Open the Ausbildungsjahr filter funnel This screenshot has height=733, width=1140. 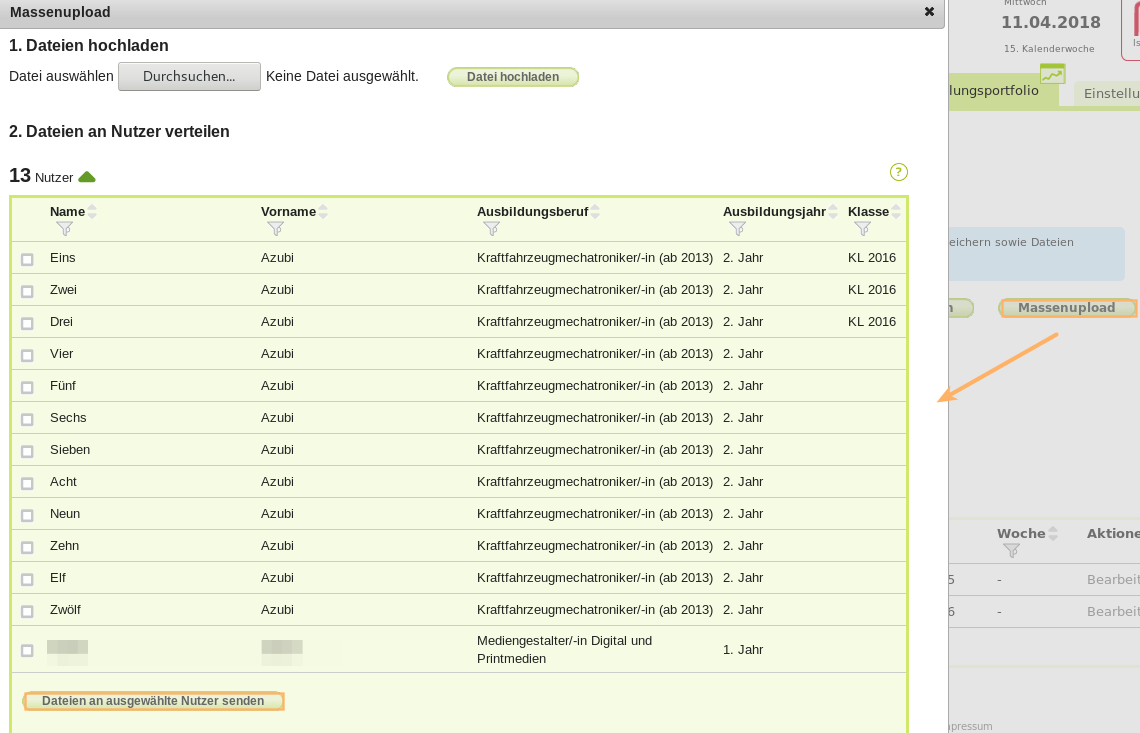[x=738, y=229]
